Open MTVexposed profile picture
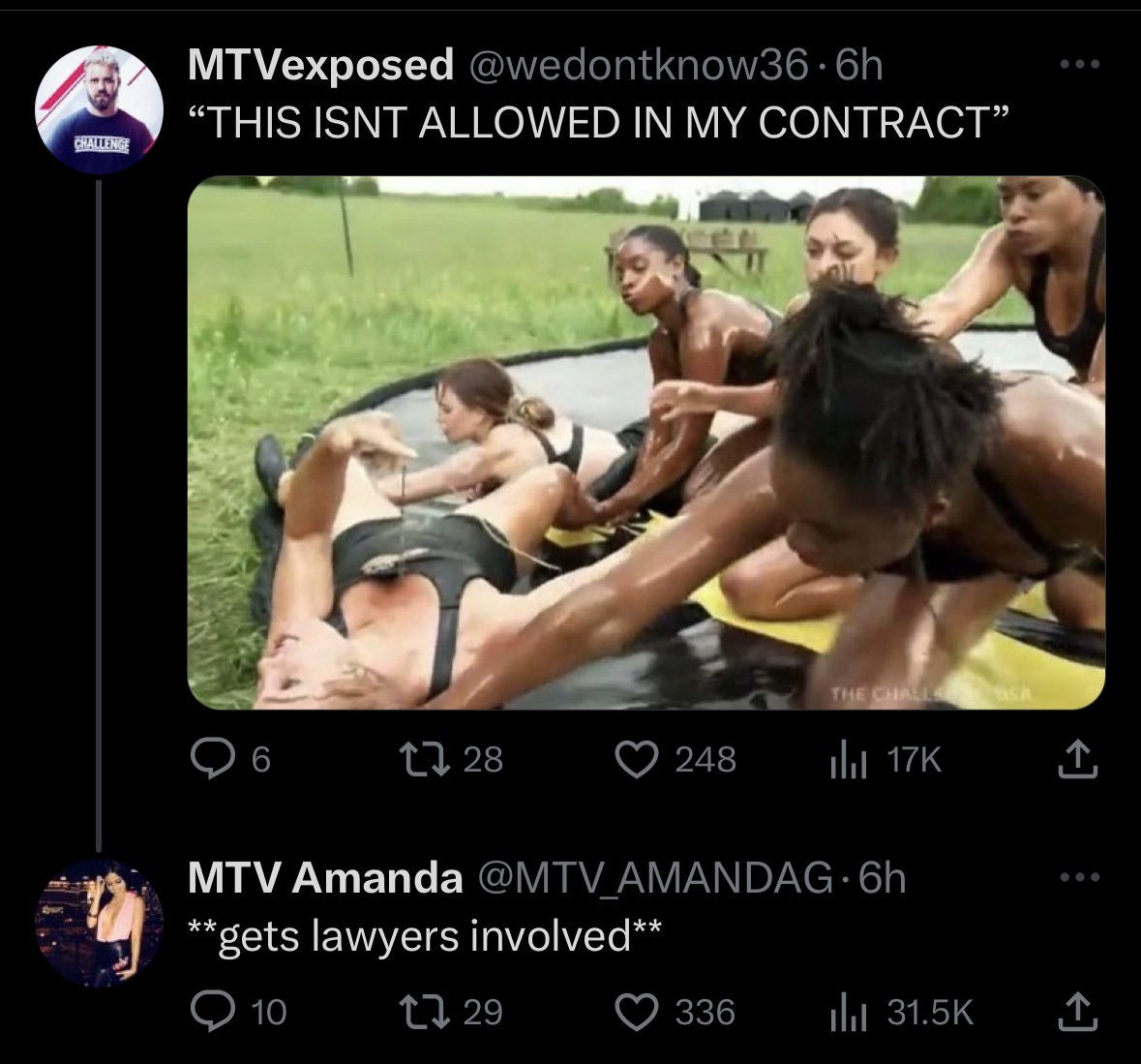The height and width of the screenshot is (1064, 1141). [x=99, y=109]
